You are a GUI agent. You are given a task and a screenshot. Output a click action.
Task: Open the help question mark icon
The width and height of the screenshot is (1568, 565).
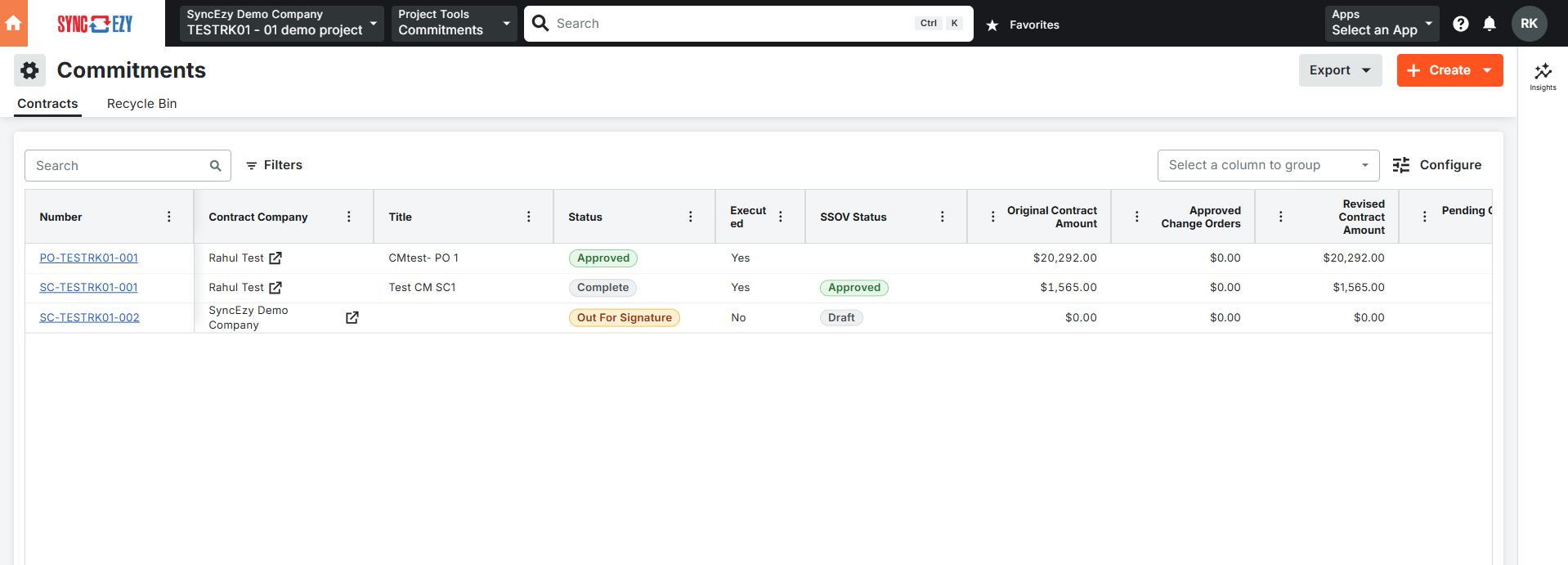[1460, 24]
